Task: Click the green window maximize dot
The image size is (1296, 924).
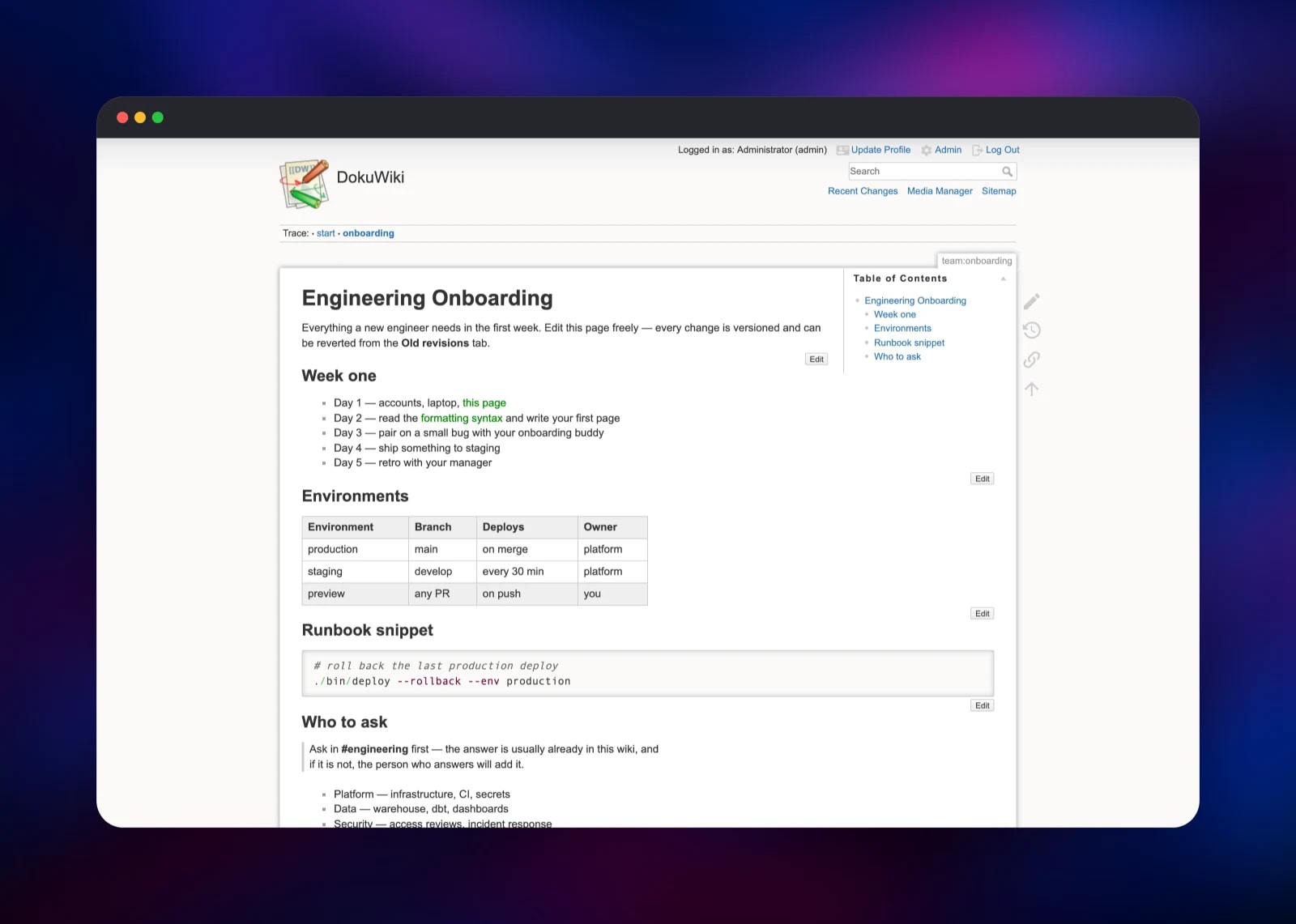Action: coord(158,117)
